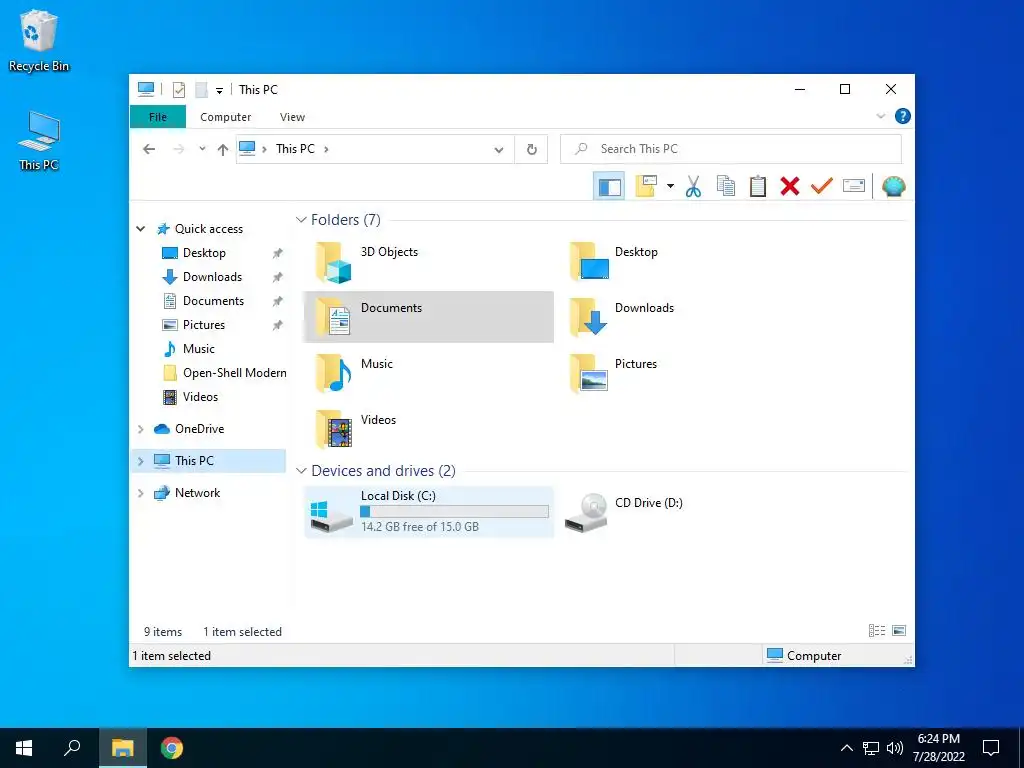Open the Computer ribbon tab
Viewport: 1024px width, 768px height.
click(225, 117)
